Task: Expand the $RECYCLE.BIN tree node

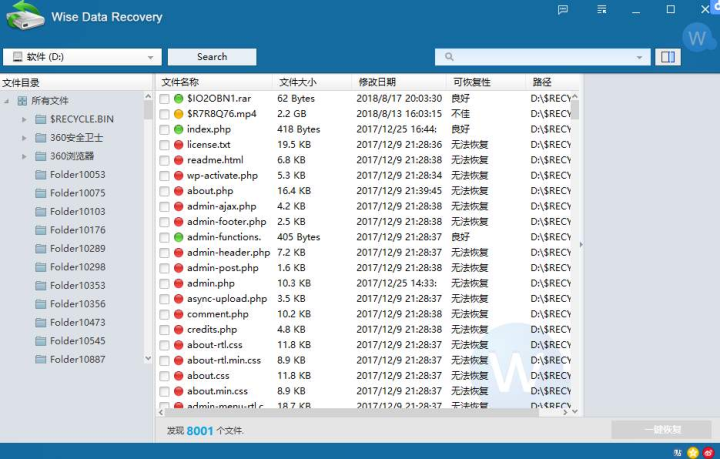Action: point(24,119)
